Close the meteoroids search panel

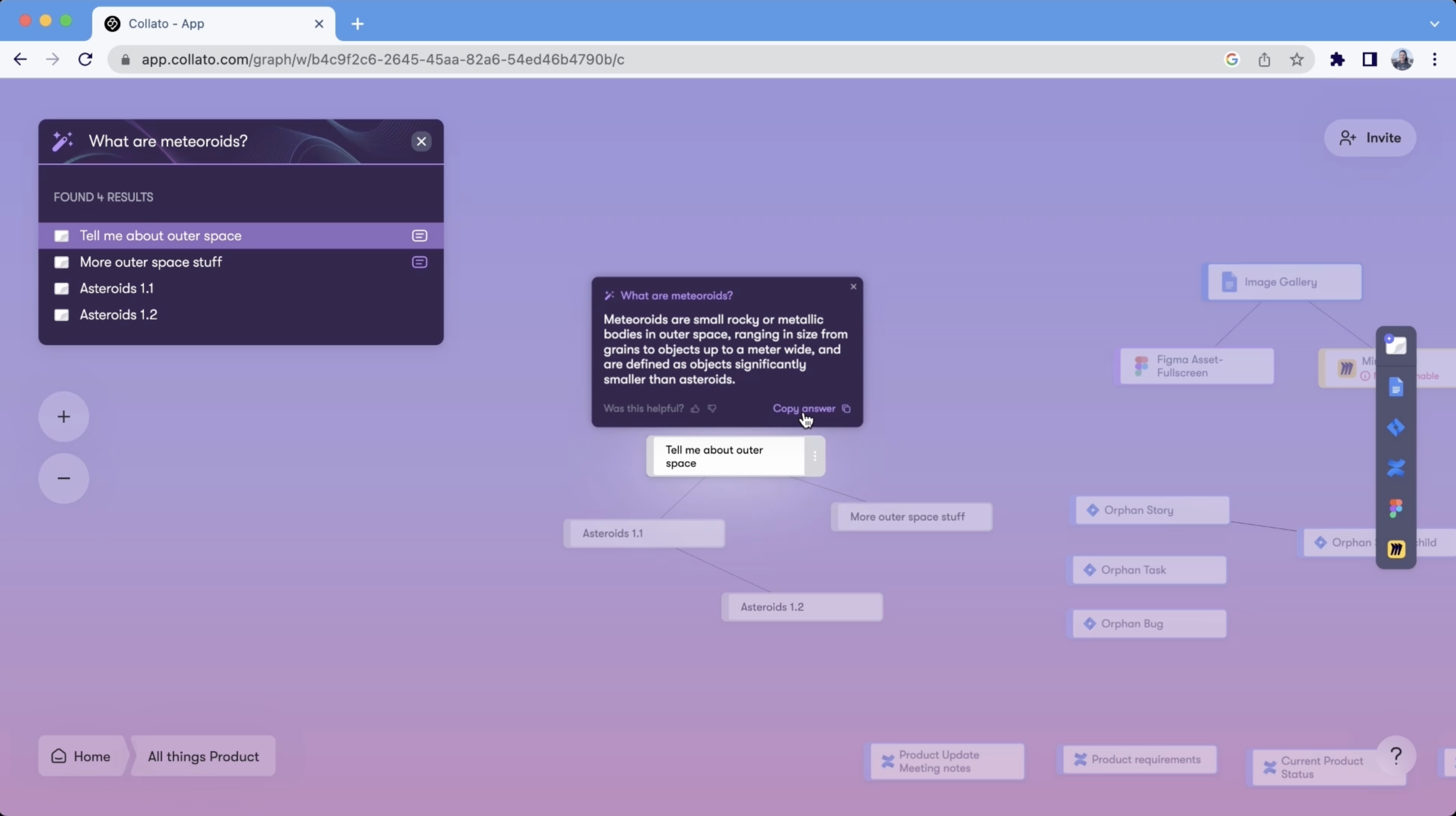coord(421,141)
